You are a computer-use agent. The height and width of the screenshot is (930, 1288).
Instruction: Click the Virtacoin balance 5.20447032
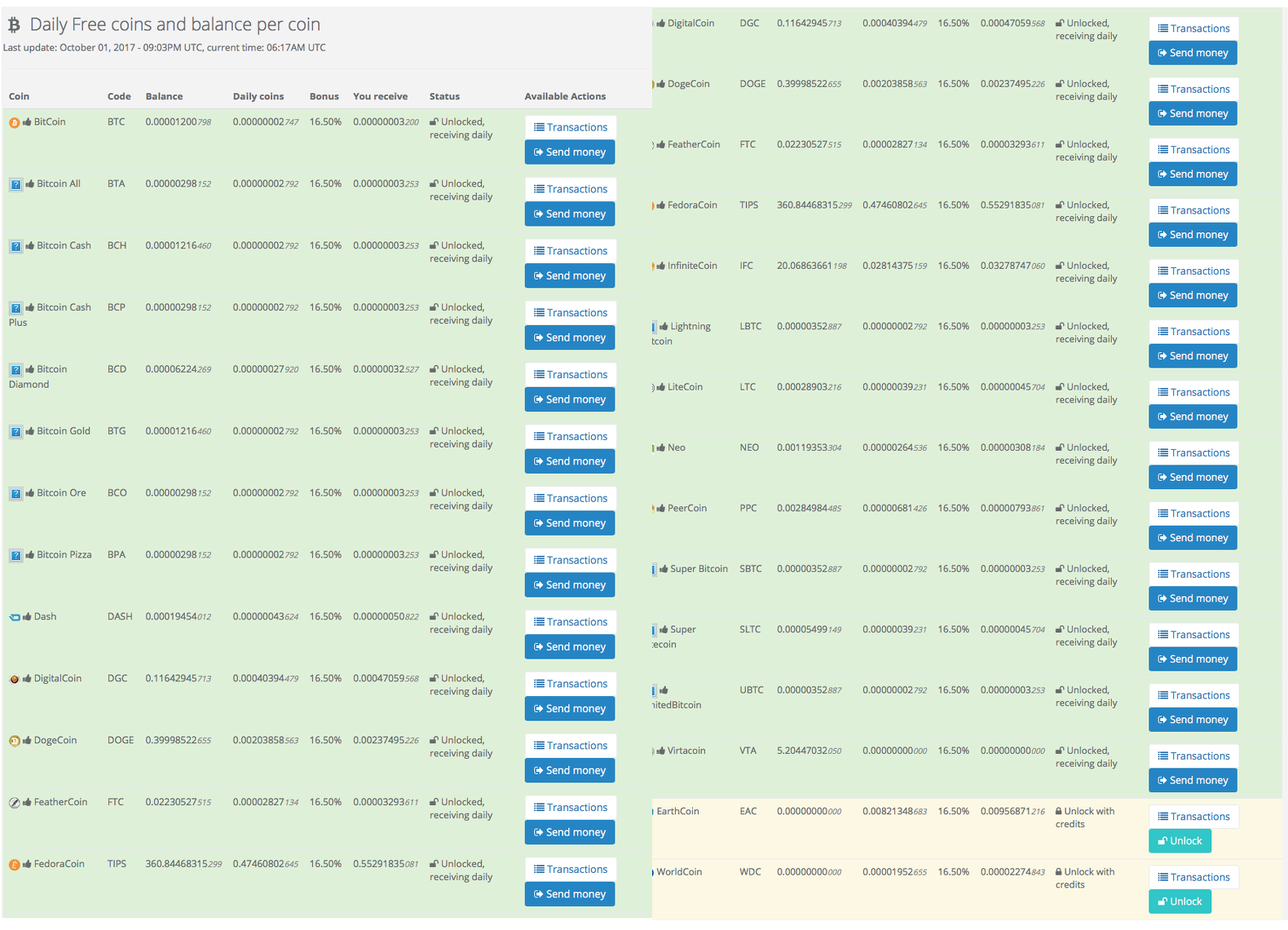[x=809, y=751]
